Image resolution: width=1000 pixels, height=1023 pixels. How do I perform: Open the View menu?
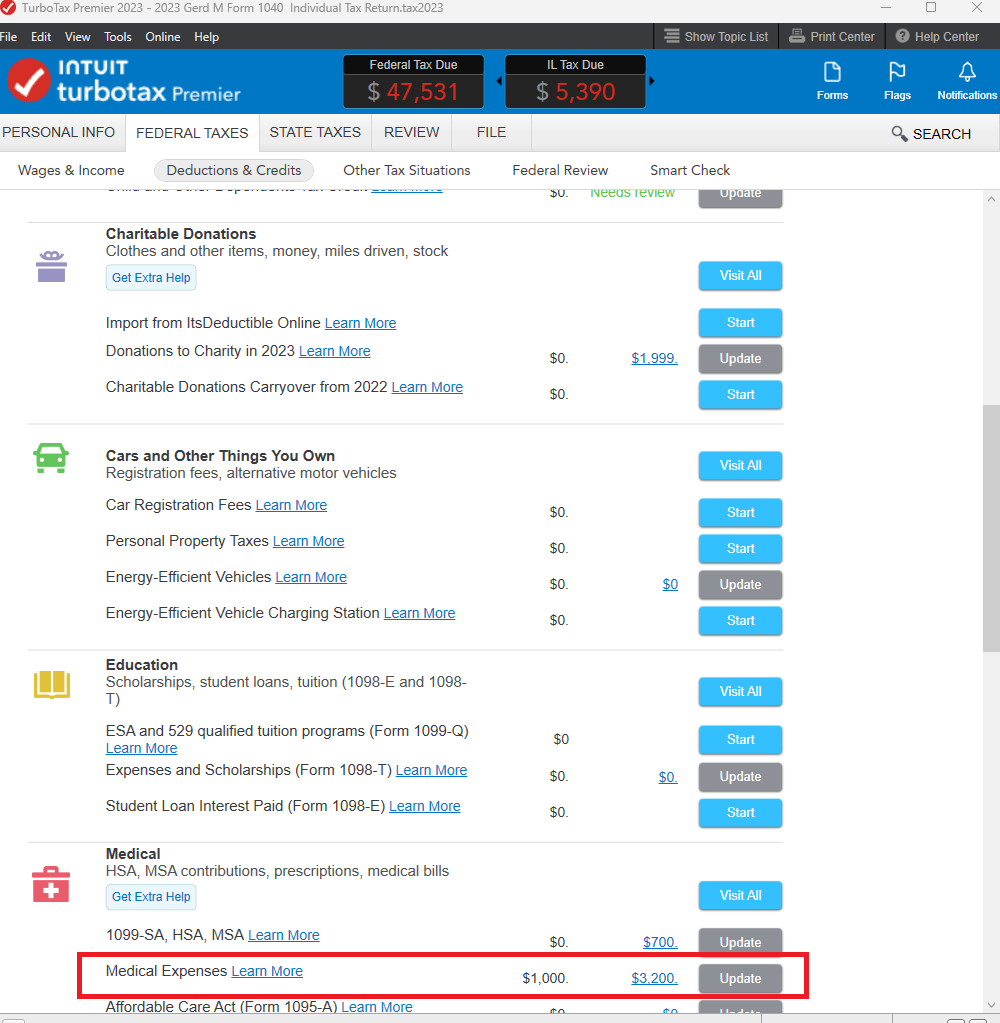tap(77, 37)
